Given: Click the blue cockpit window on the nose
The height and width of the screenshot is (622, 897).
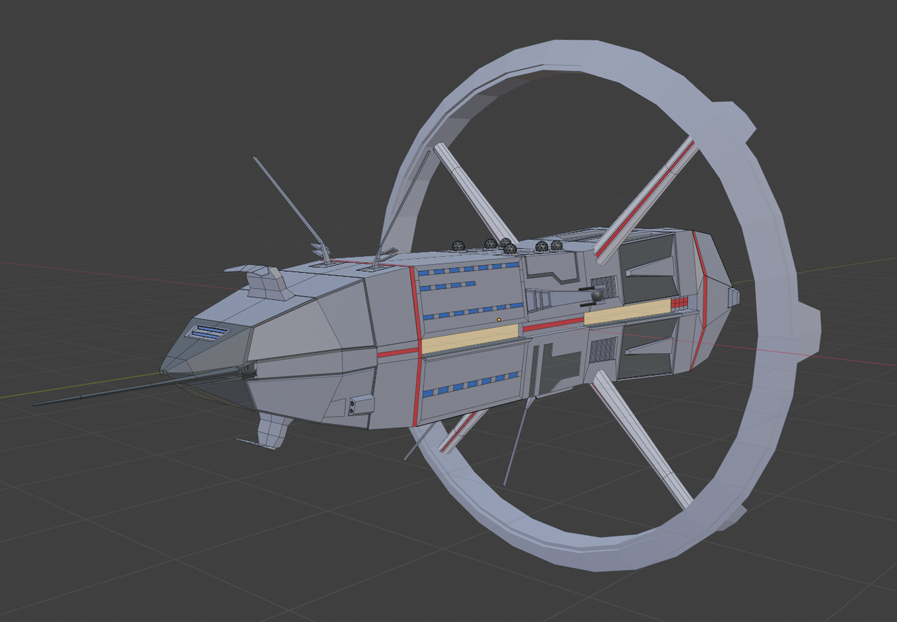Looking at the screenshot, I should coord(208,331).
